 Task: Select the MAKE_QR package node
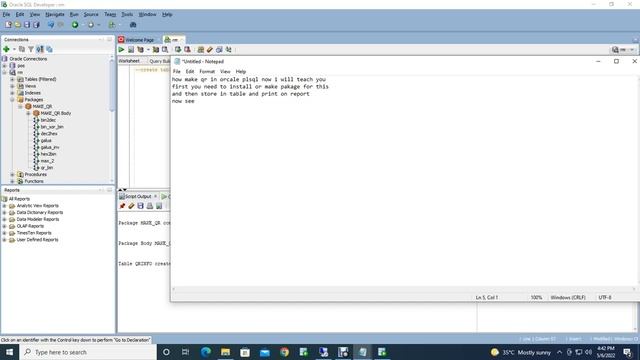coord(42,107)
